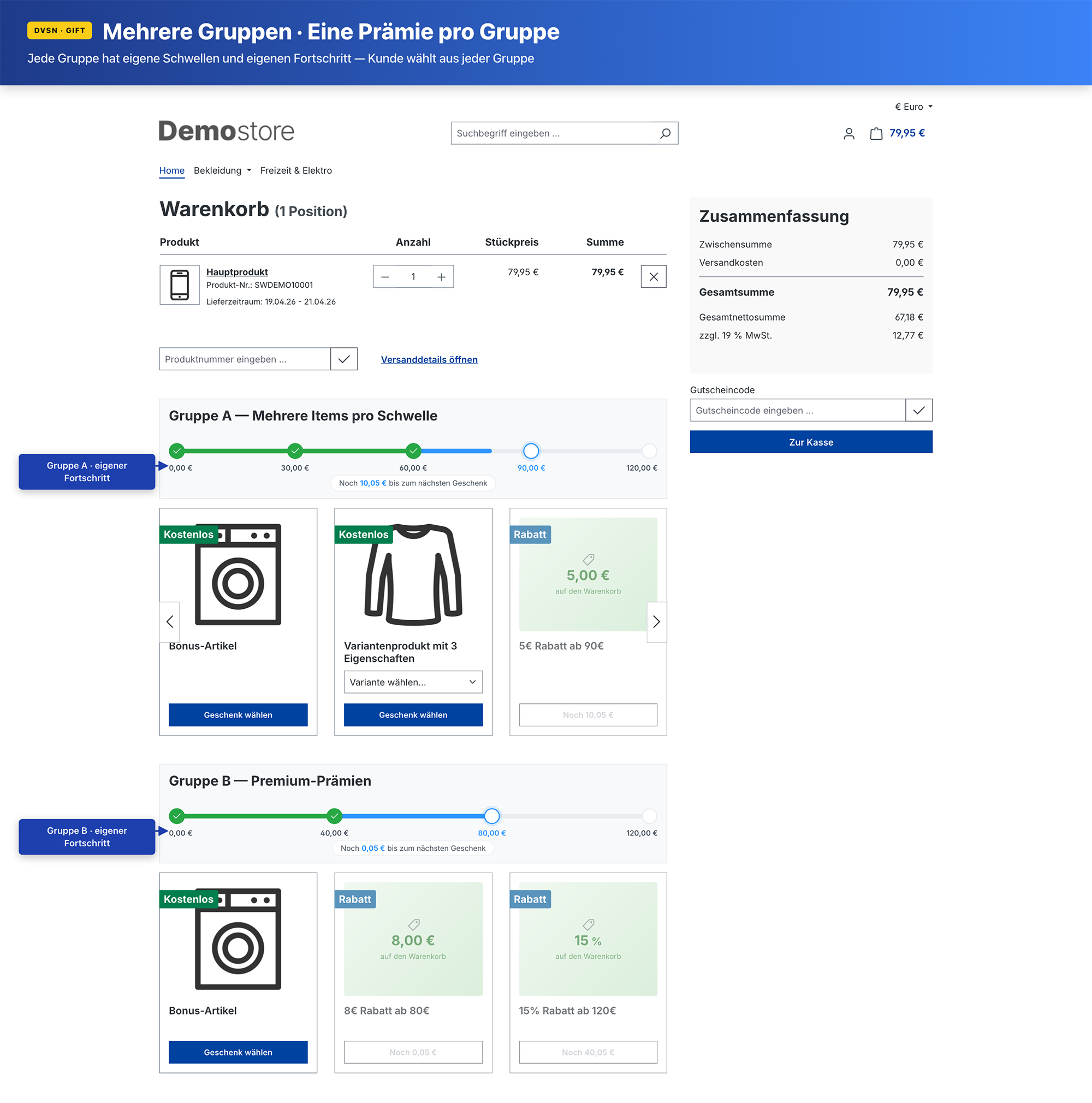The height and width of the screenshot is (1103, 1092).
Task: Click the search magnifier icon
Action: pyautogui.click(x=665, y=133)
